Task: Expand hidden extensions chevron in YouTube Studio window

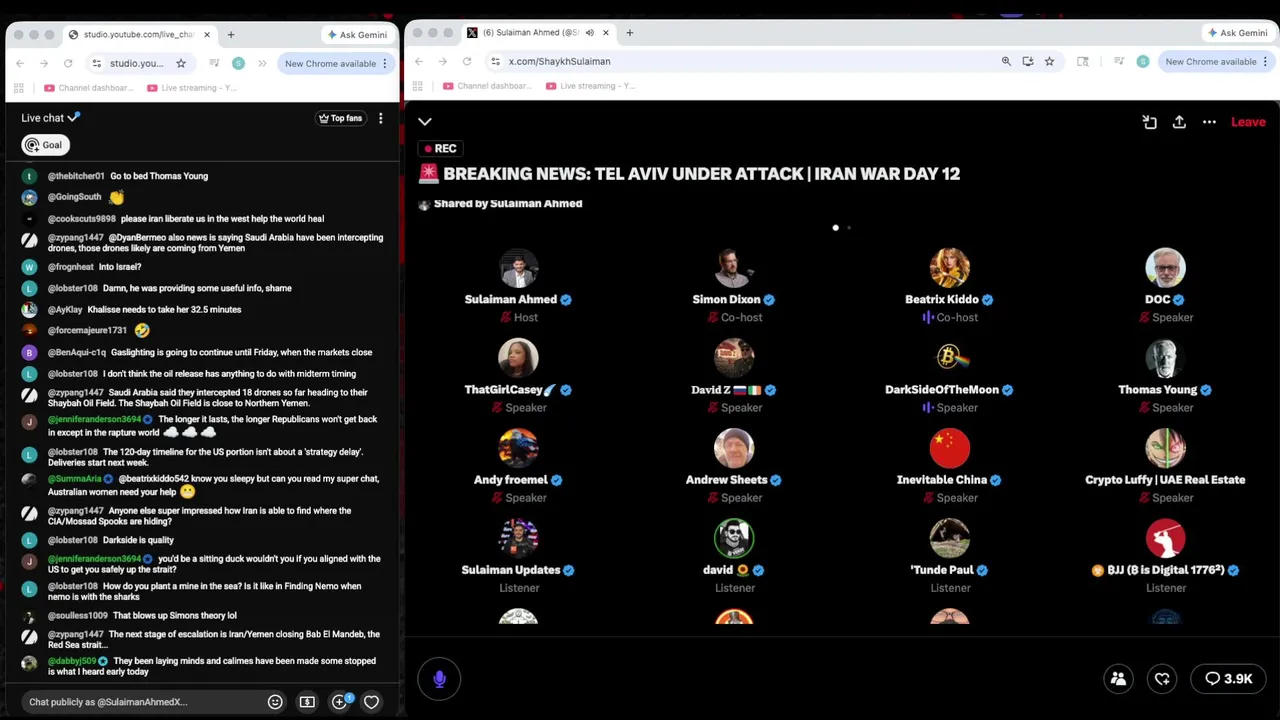Action: [262, 63]
